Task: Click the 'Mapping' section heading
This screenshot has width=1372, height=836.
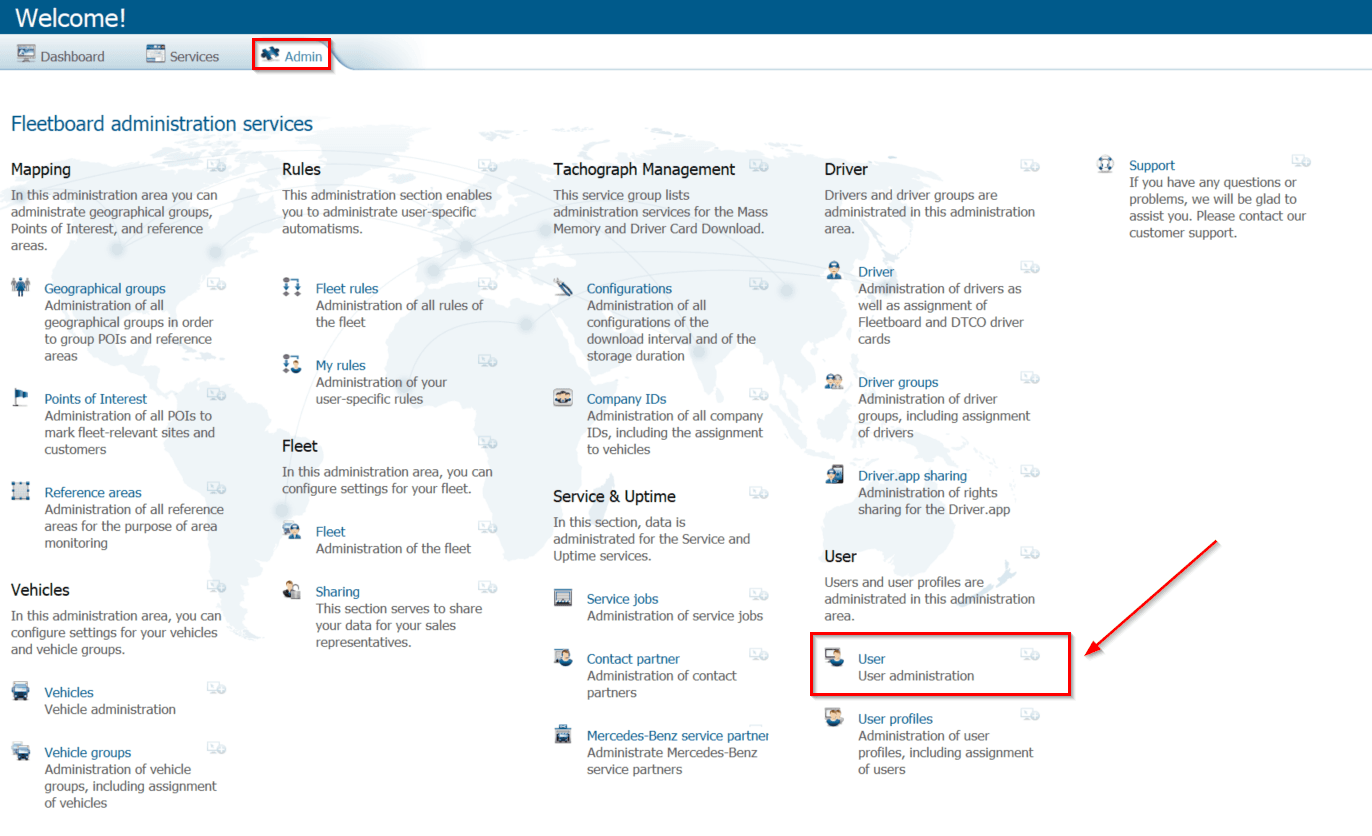Action: pyautogui.click(x=41, y=169)
